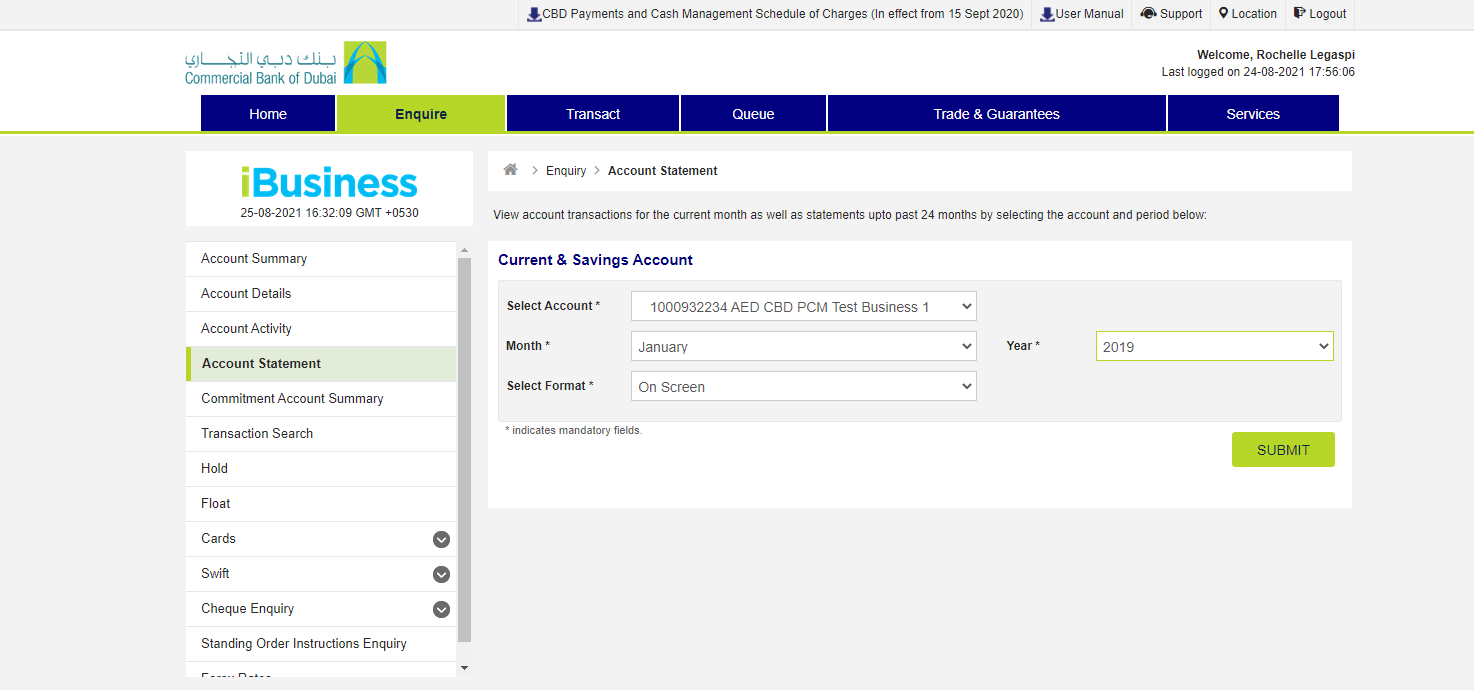Click the sidebar scrollbar thumb

pyautogui.click(x=464, y=449)
